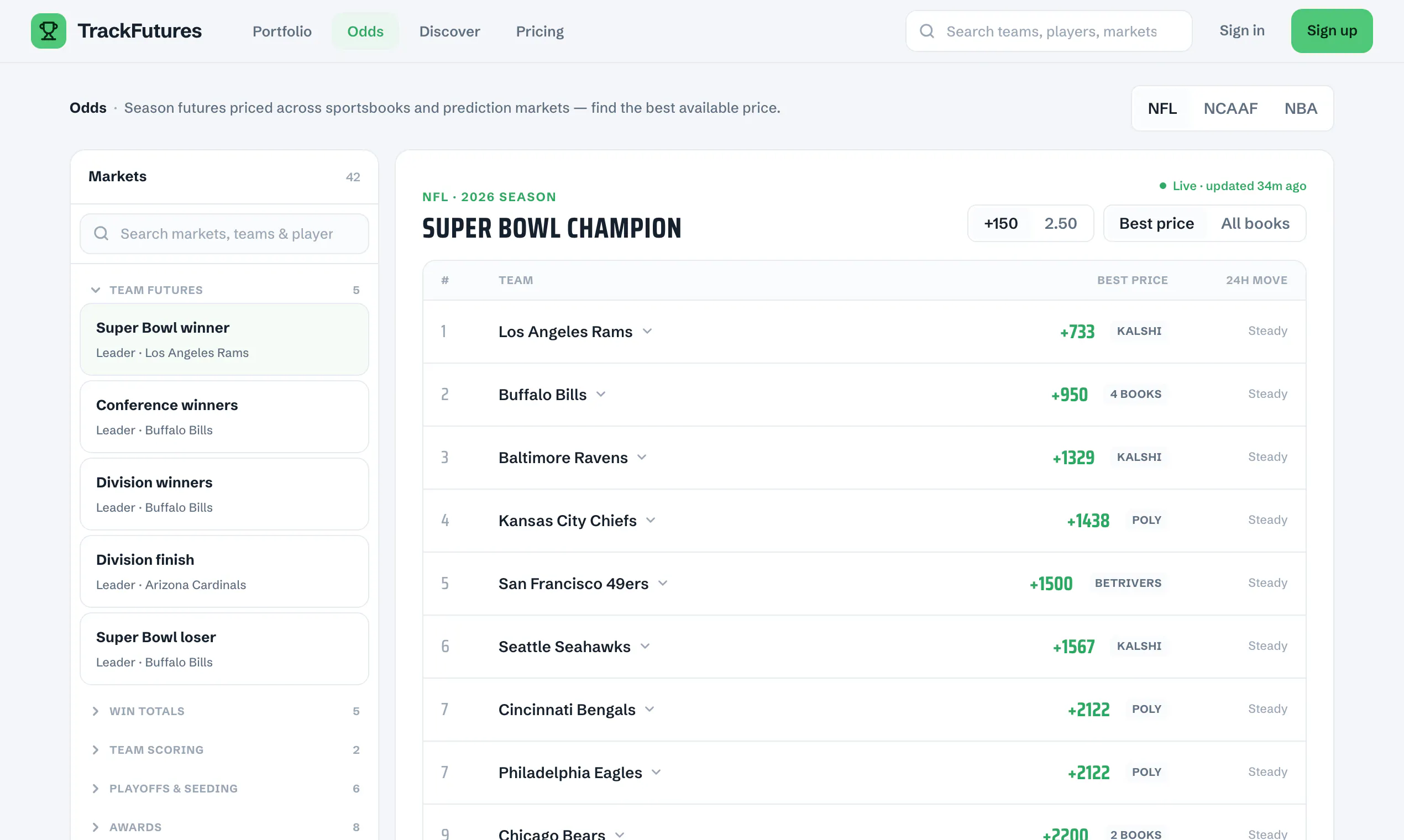Viewport: 1404px width, 840px height.
Task: Open the Super Bowl winner market
Action: click(224, 340)
